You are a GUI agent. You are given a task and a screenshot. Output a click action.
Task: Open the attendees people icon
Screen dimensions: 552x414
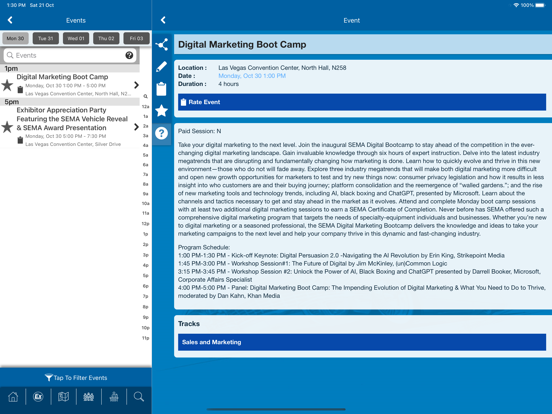[88, 397]
